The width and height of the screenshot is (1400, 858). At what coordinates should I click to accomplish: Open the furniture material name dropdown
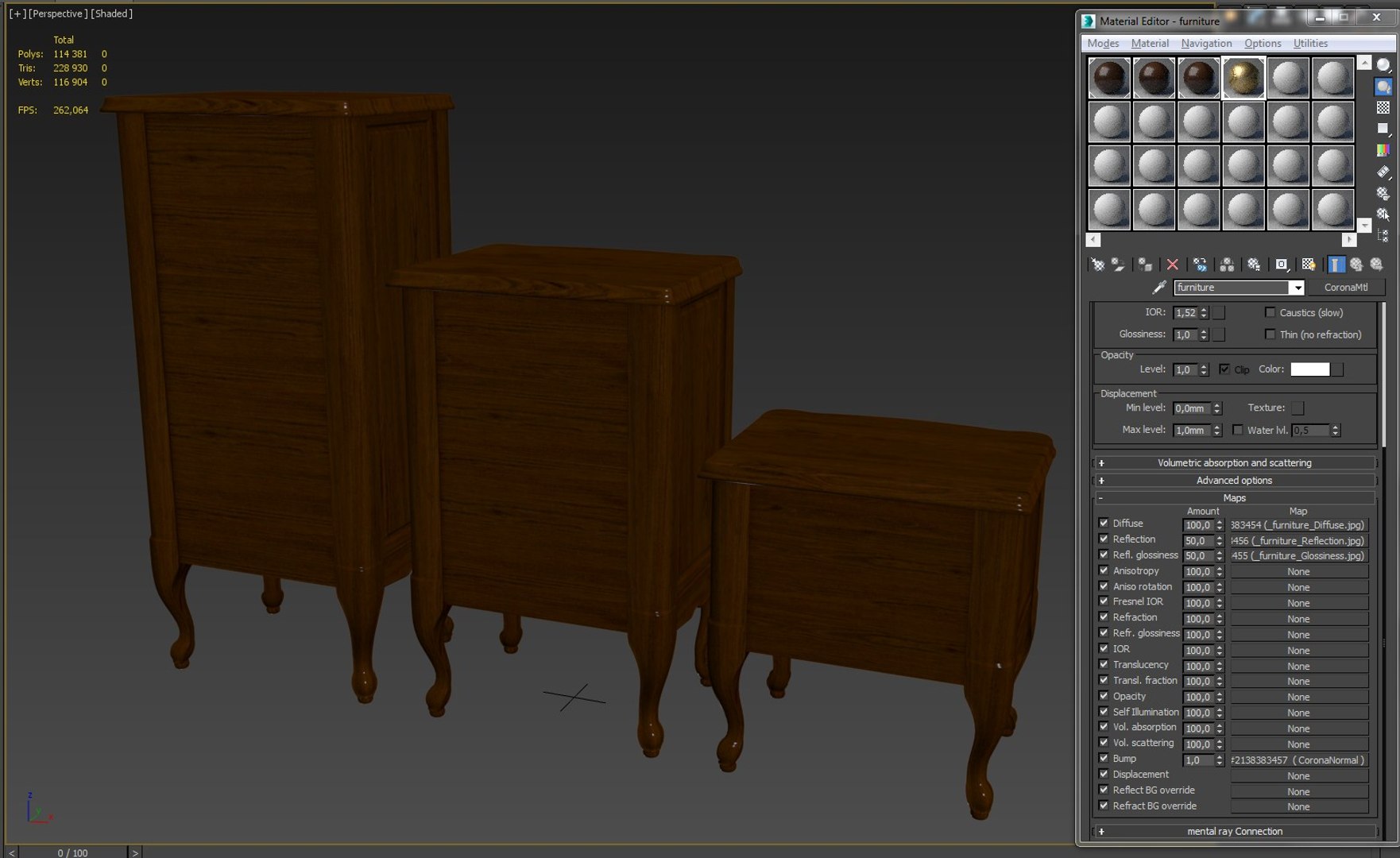[1297, 288]
